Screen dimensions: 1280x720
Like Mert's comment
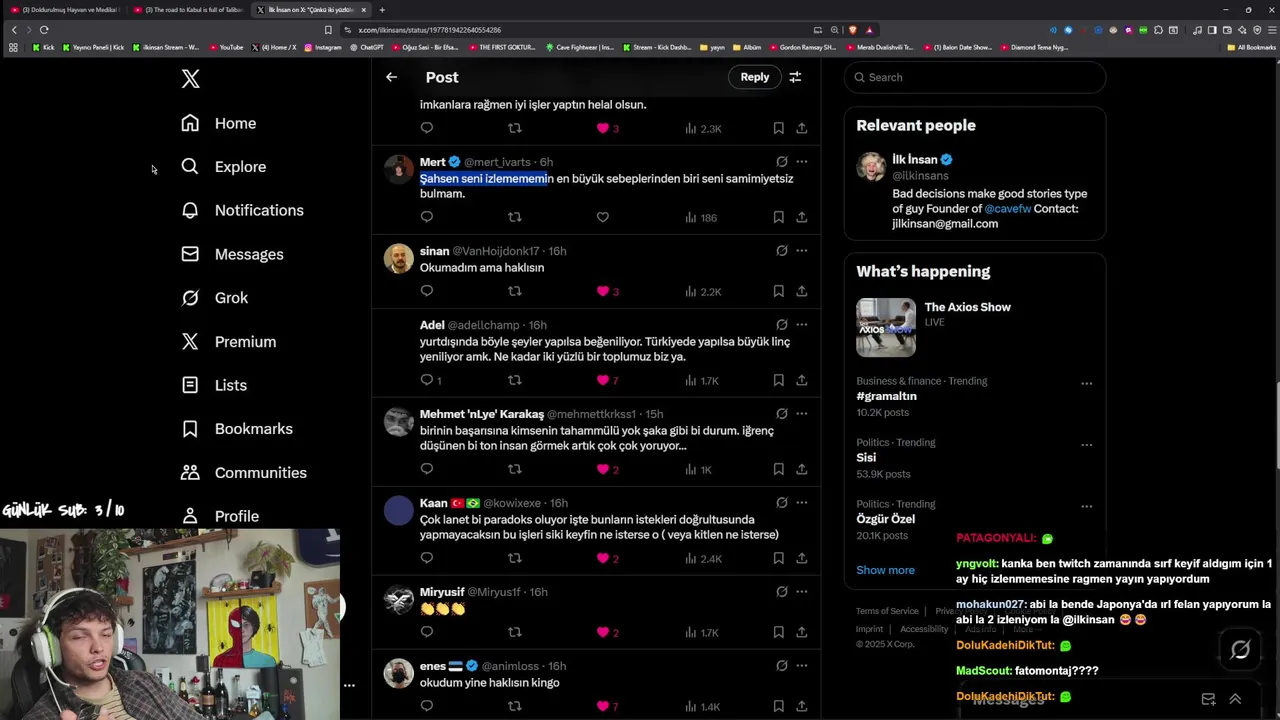click(602, 217)
